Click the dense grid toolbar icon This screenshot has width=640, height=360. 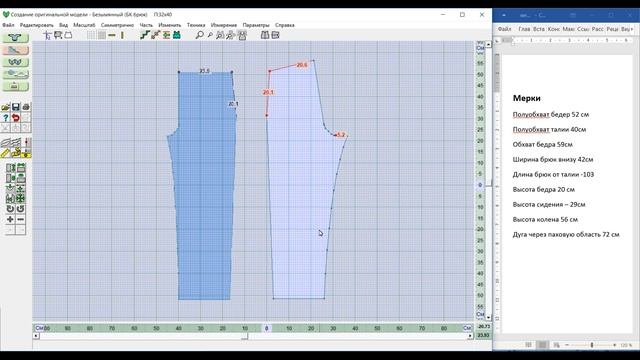pyautogui.click(x=101, y=35)
